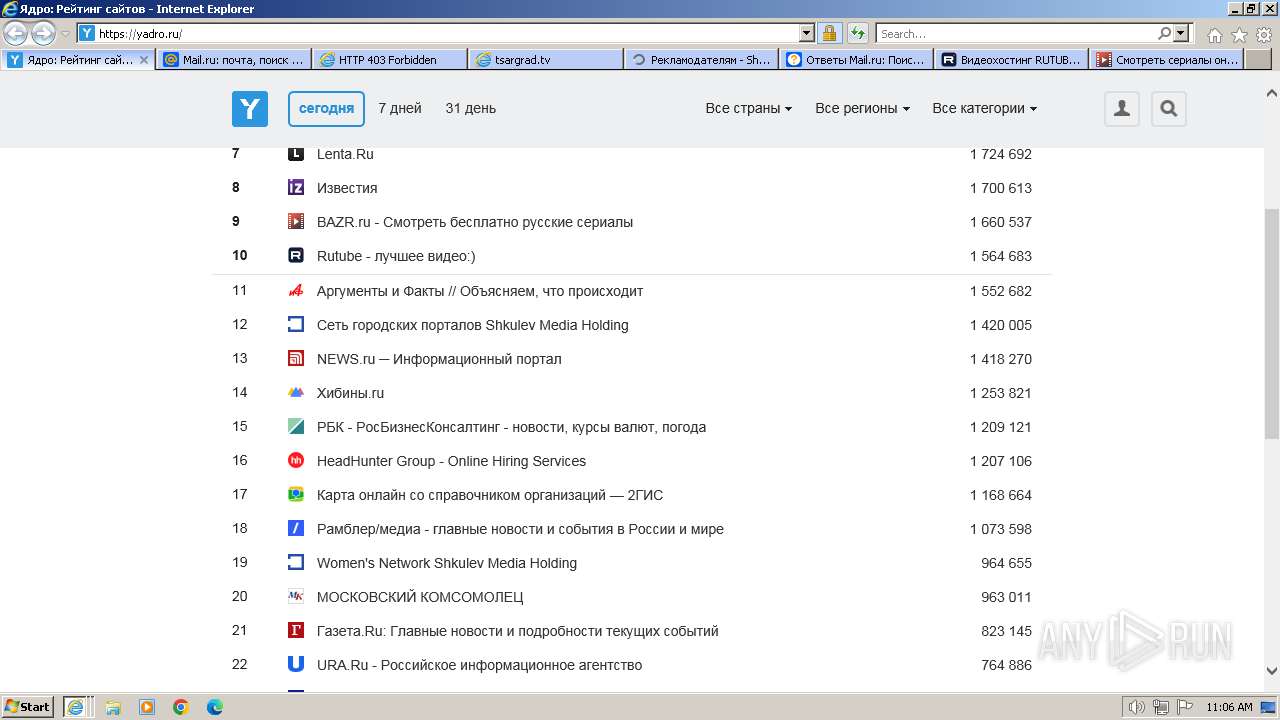Open Chrome from the taskbar

[181, 707]
